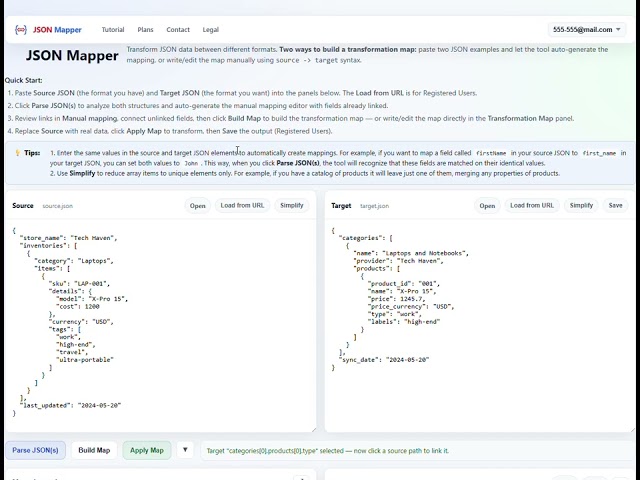This screenshot has height=480, width=640.
Task: Click inside the Source JSON editor at "store_name"
Action: coord(68,238)
